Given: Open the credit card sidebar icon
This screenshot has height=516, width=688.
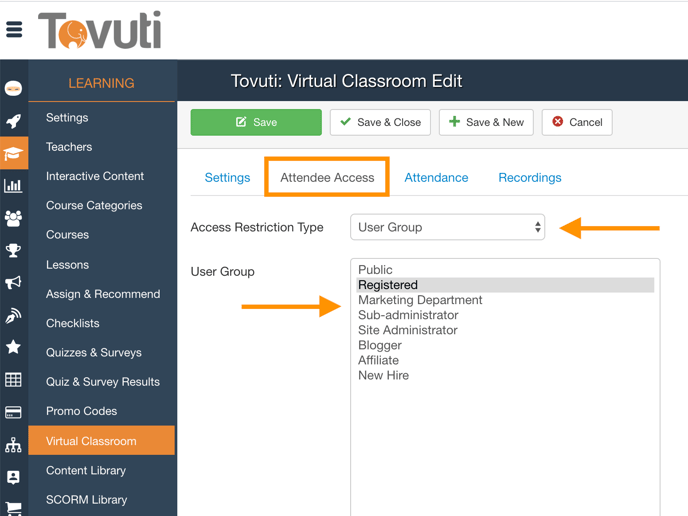Looking at the screenshot, I should (x=14, y=412).
